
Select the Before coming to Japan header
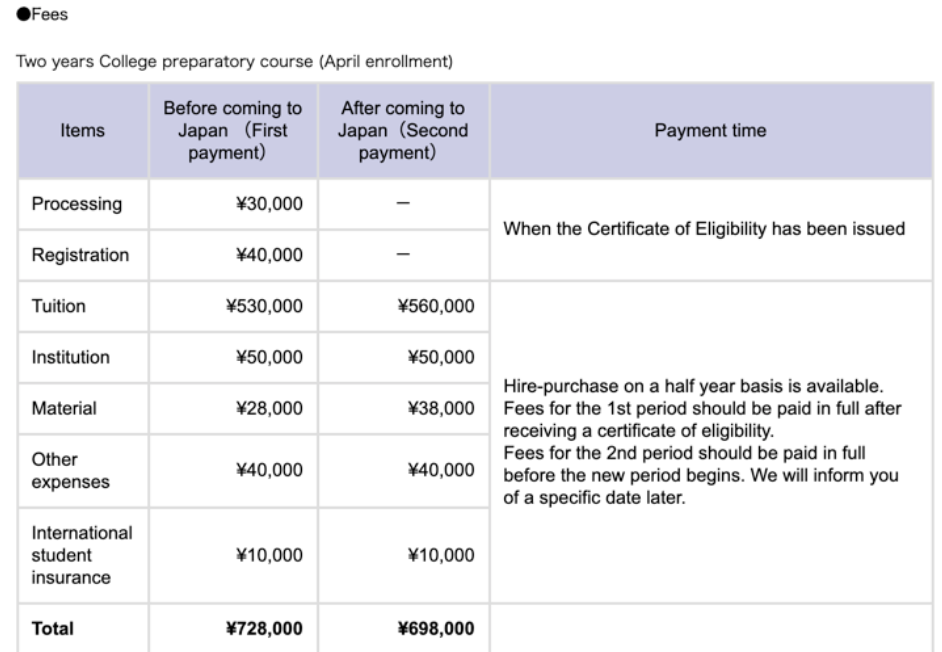point(233,131)
